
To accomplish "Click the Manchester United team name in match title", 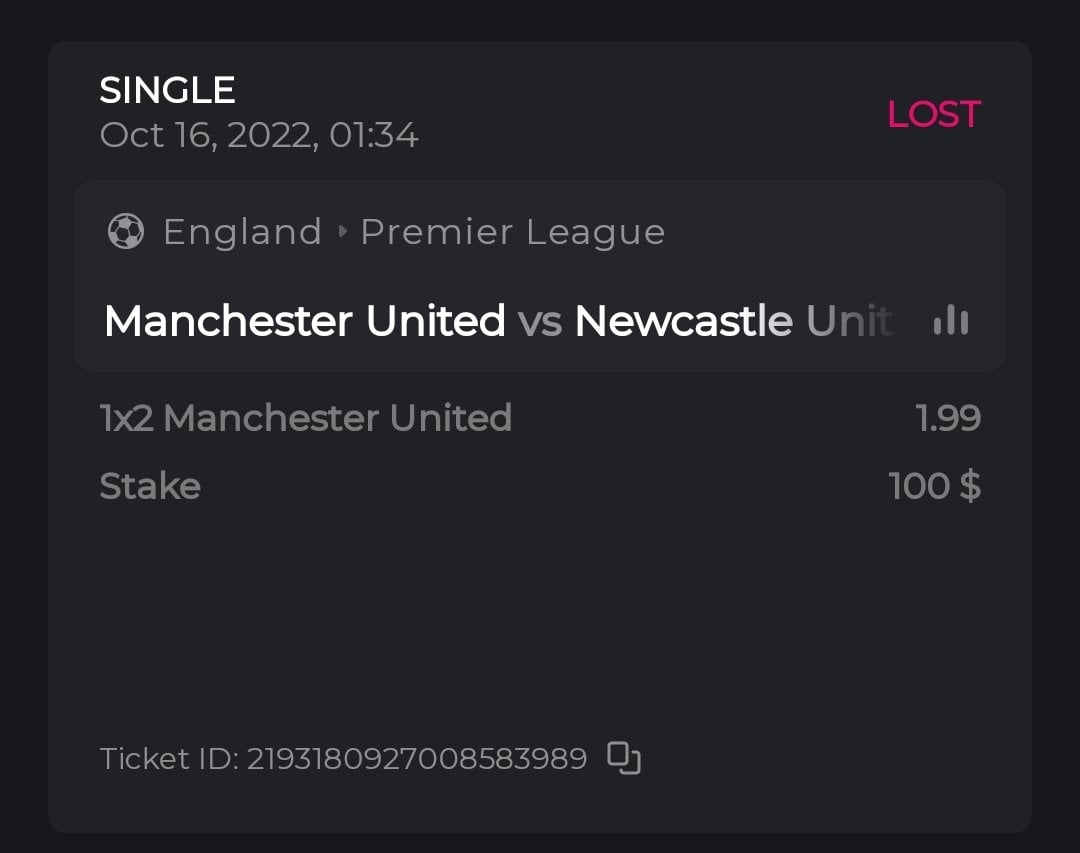I will pos(304,321).
